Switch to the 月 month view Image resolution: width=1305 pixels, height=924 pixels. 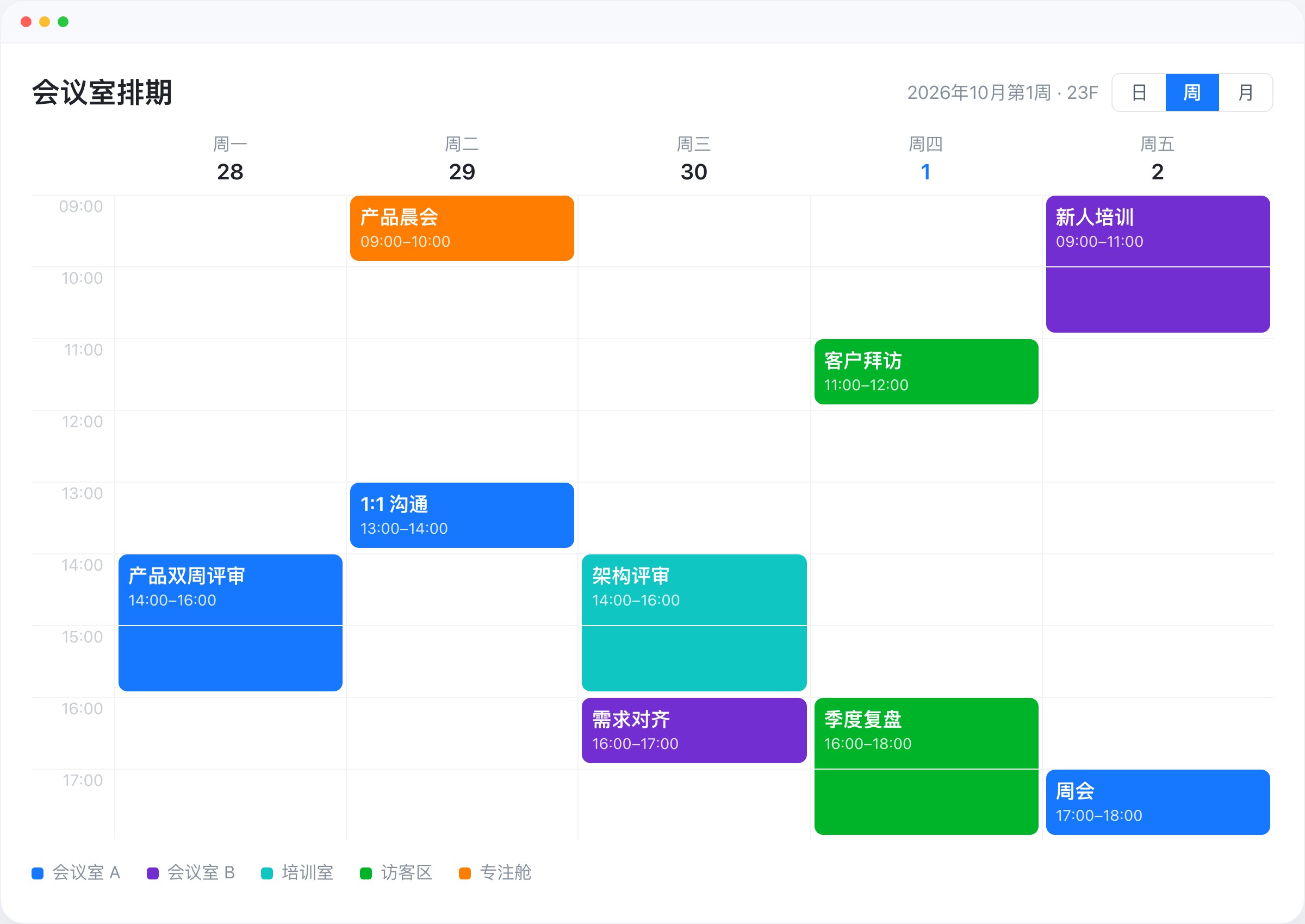point(1245,92)
